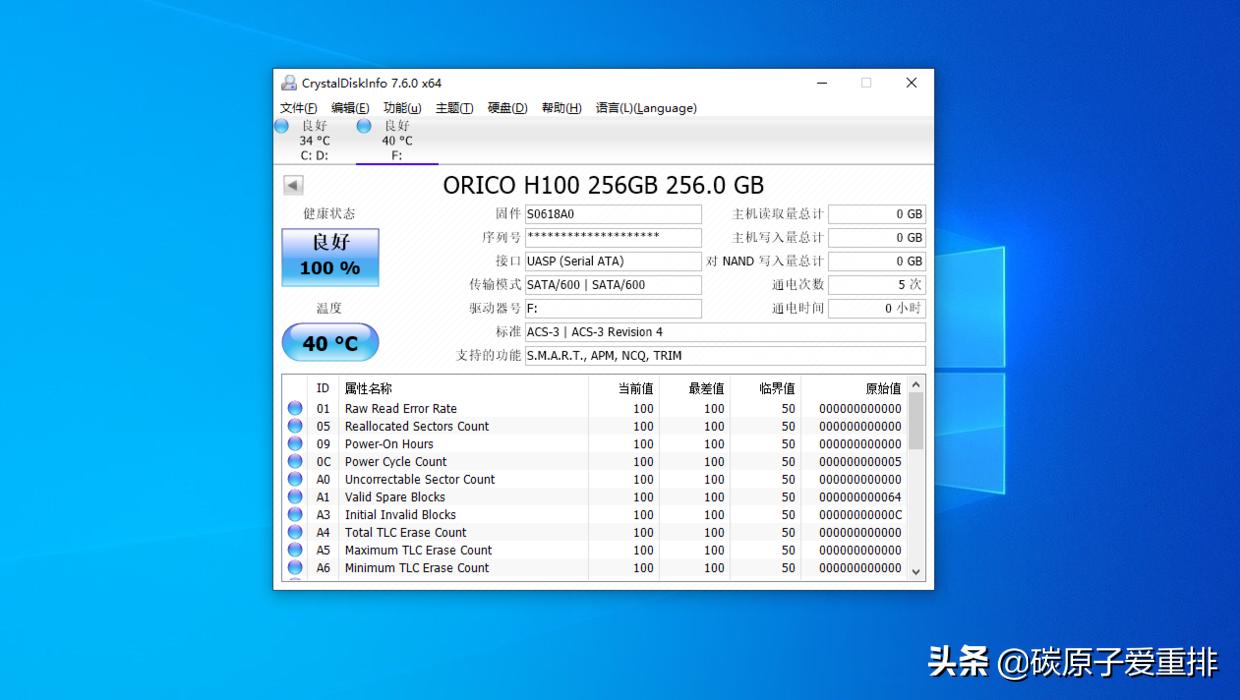
Task: Click the icon beside Total TLC Erase Count
Action: pyautogui.click(x=295, y=532)
